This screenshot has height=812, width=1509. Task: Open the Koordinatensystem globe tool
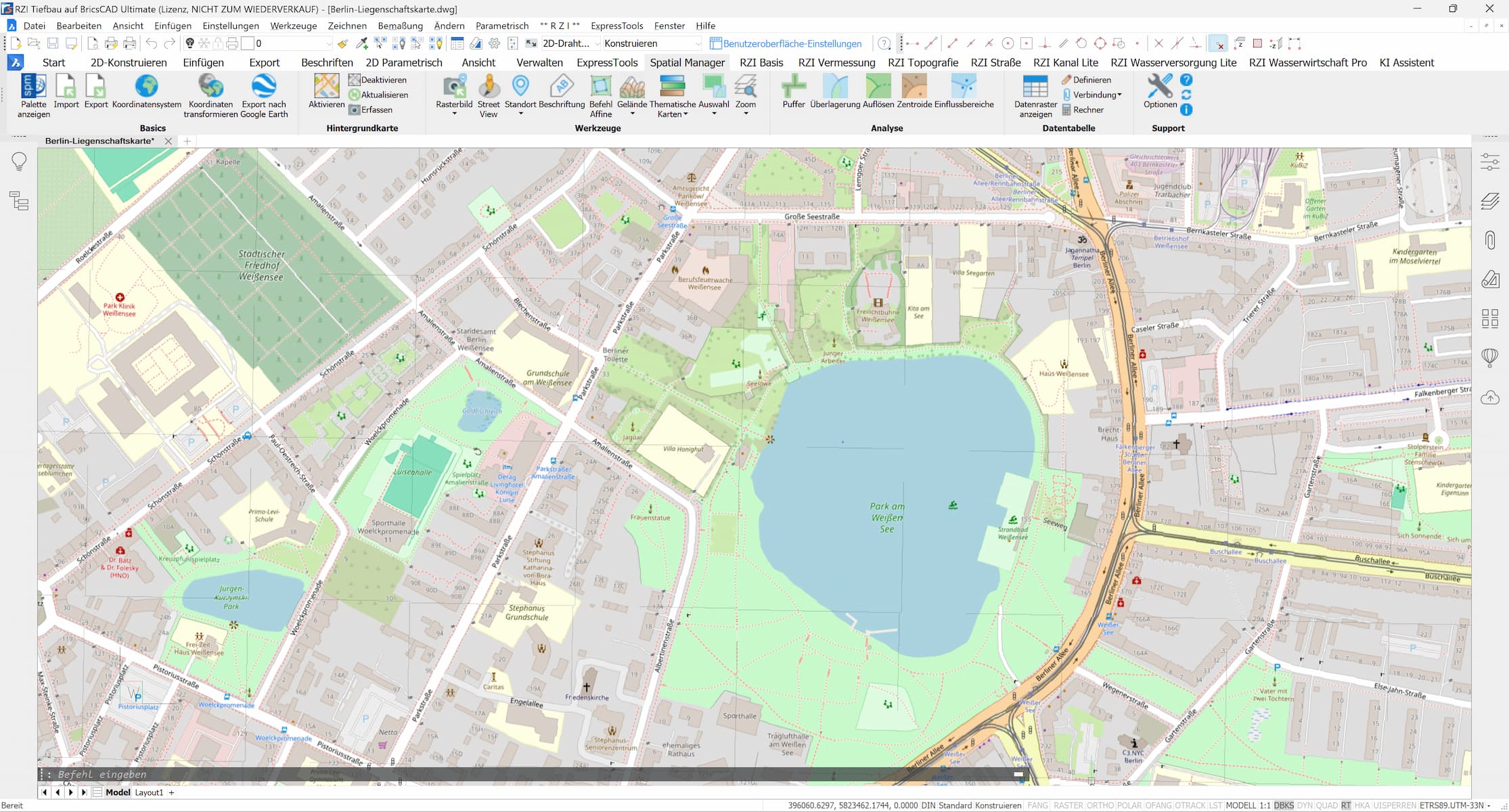tap(146, 91)
